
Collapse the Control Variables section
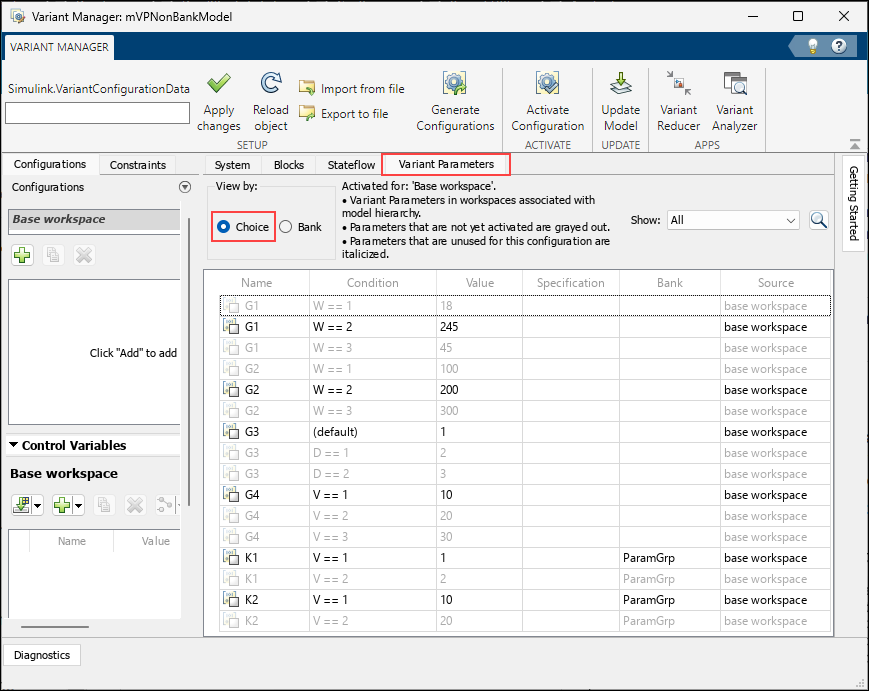click(14, 445)
